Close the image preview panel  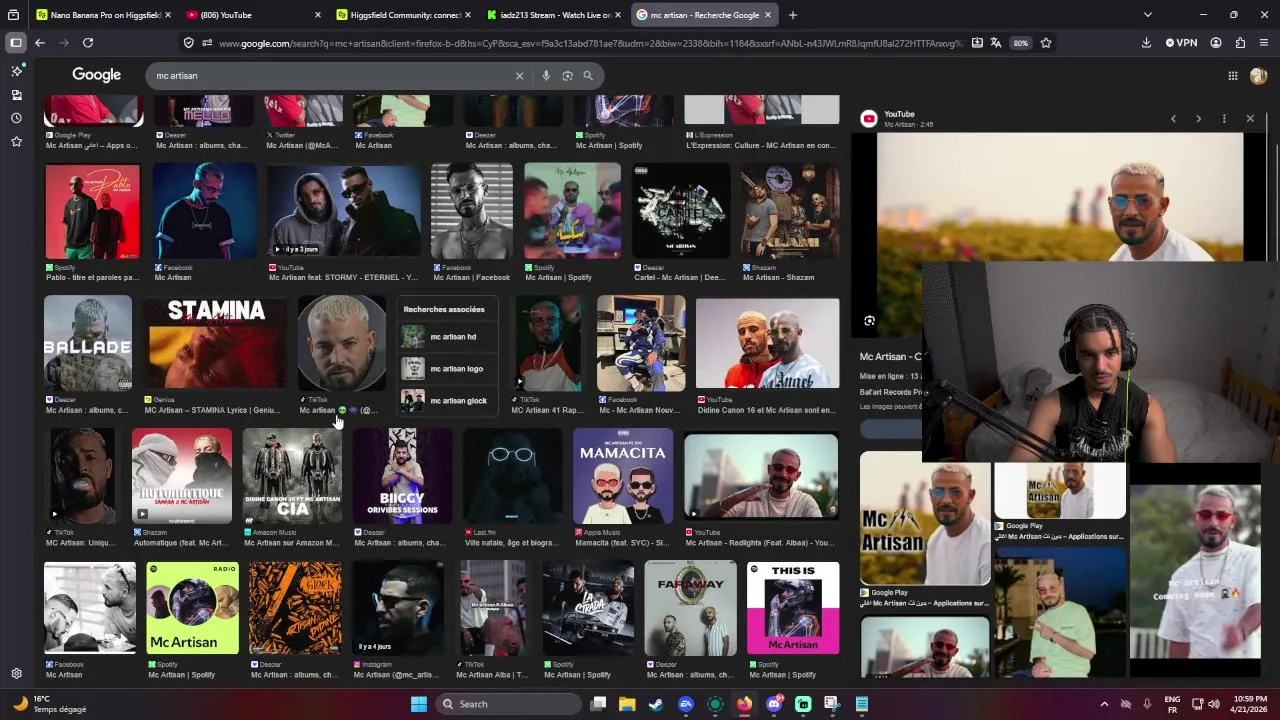(1250, 119)
